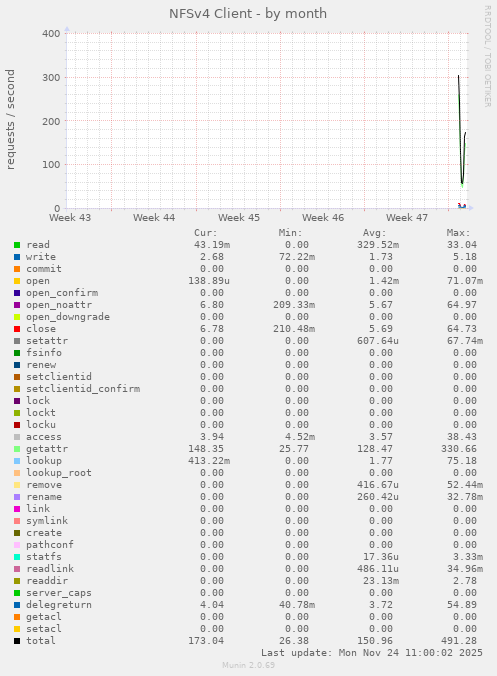This screenshot has height=676, width=497.
Task: Click the total average value 150.96
Action: tap(375, 641)
